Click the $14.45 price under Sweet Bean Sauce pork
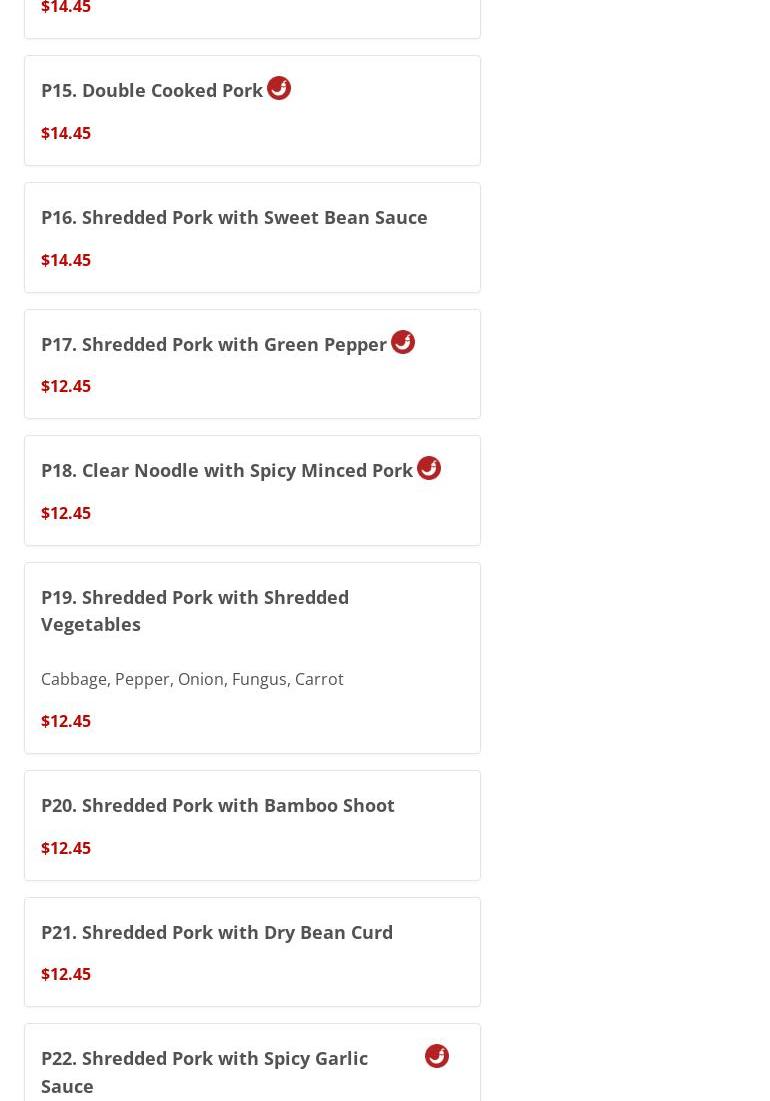 66,260
